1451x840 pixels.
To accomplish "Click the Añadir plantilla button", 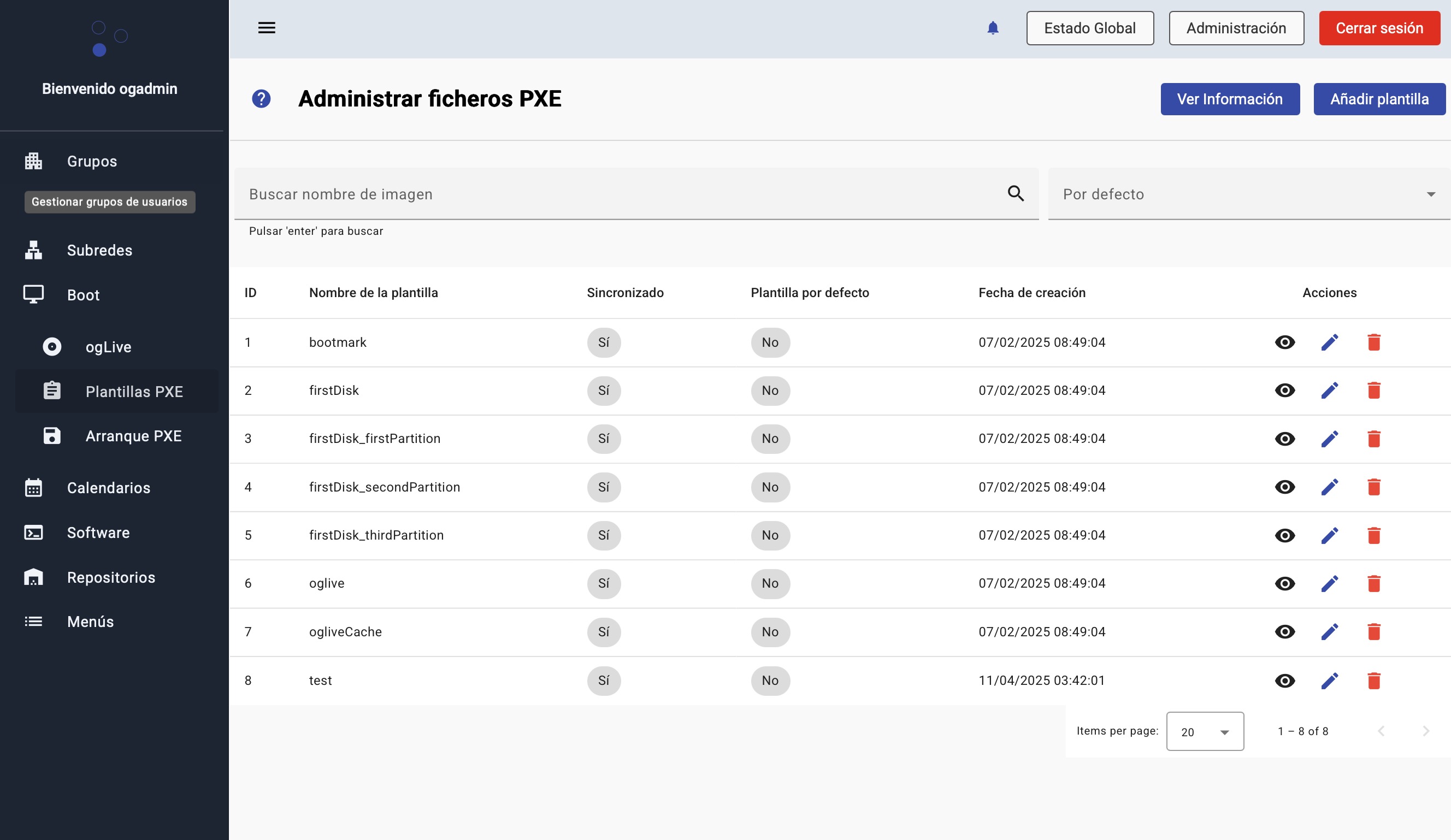I will (1379, 99).
